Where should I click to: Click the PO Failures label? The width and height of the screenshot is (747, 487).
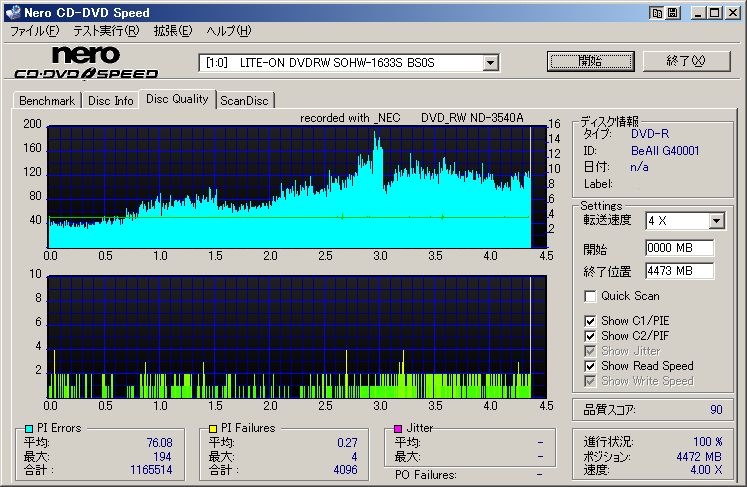coord(425,475)
